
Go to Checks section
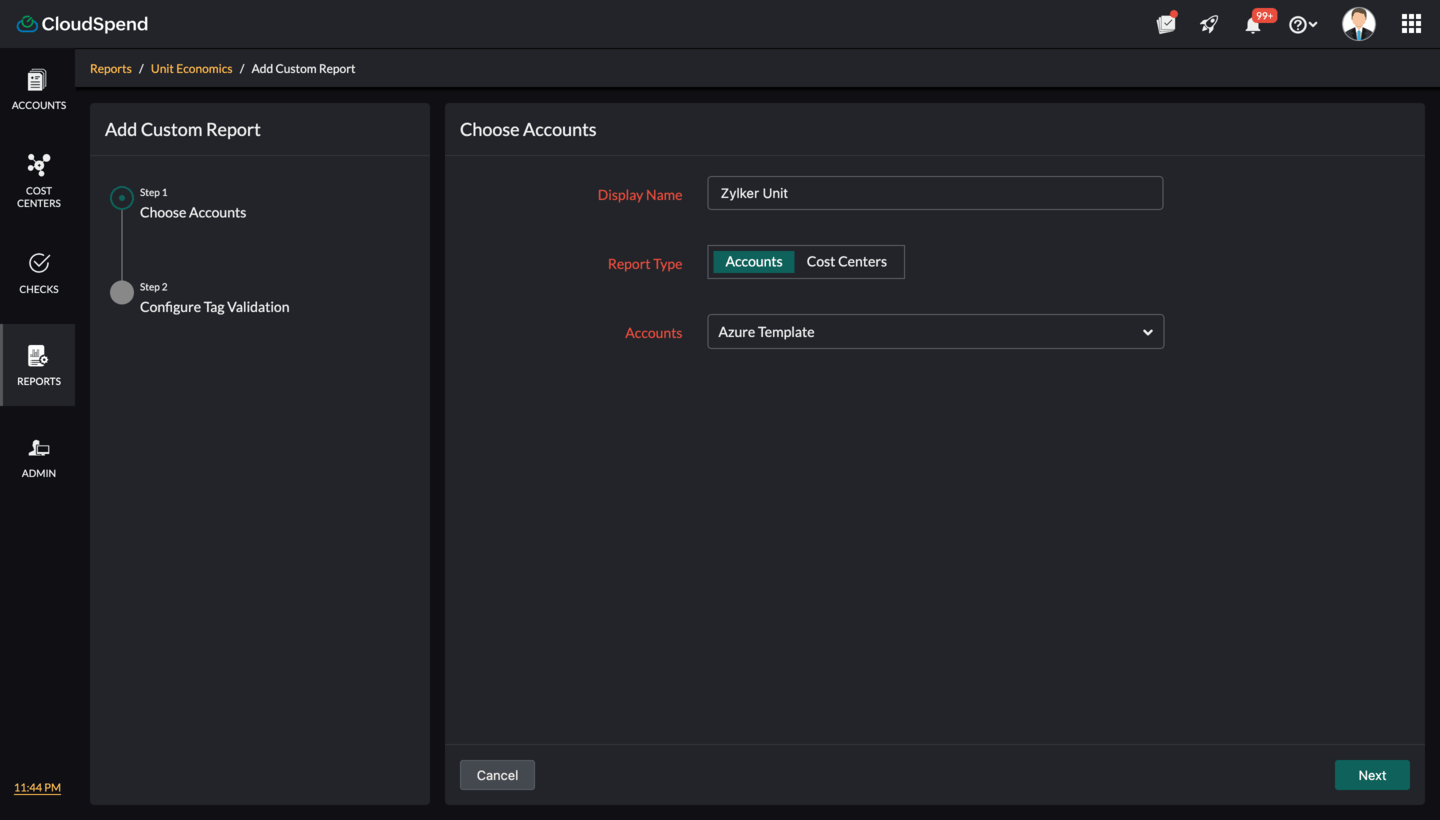(x=38, y=273)
